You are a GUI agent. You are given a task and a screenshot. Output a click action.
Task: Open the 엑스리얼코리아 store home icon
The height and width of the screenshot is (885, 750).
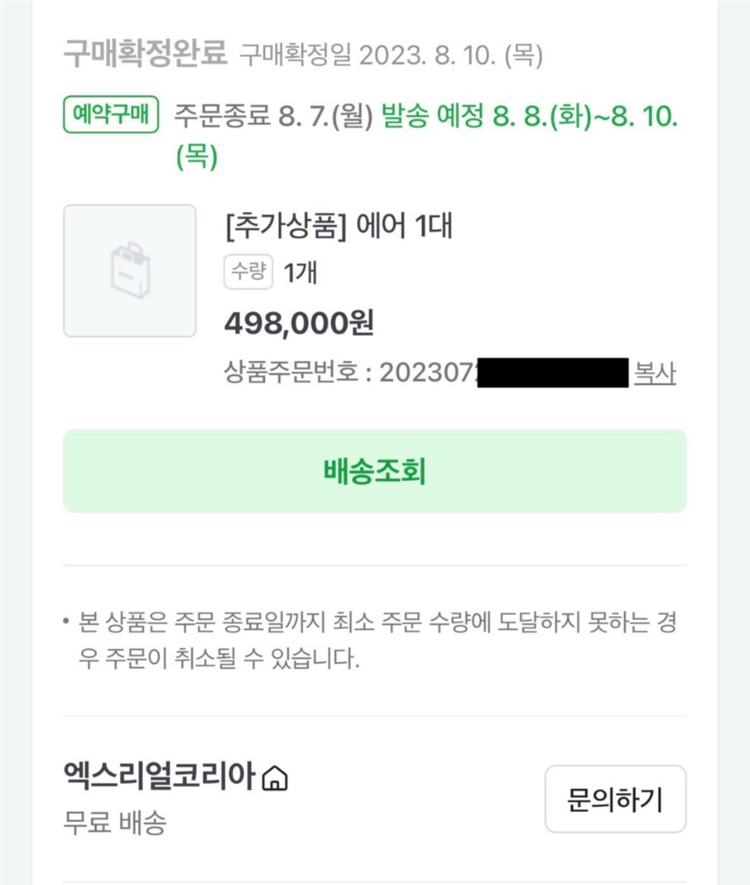275,777
